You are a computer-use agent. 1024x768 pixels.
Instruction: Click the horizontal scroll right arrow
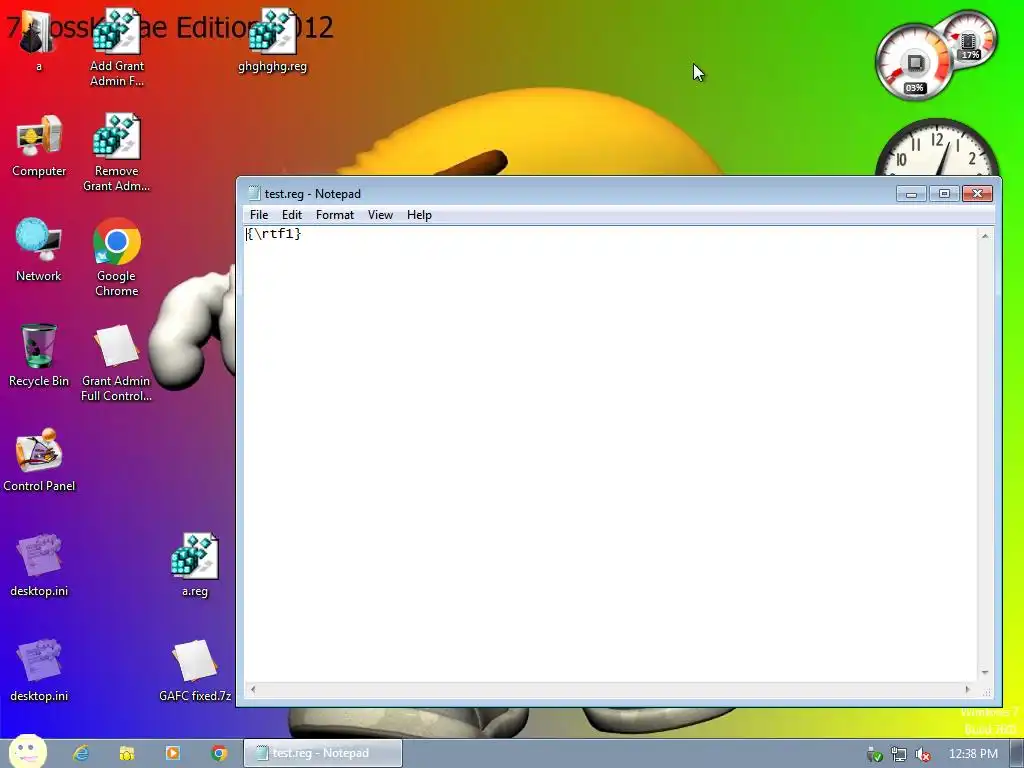[968, 690]
